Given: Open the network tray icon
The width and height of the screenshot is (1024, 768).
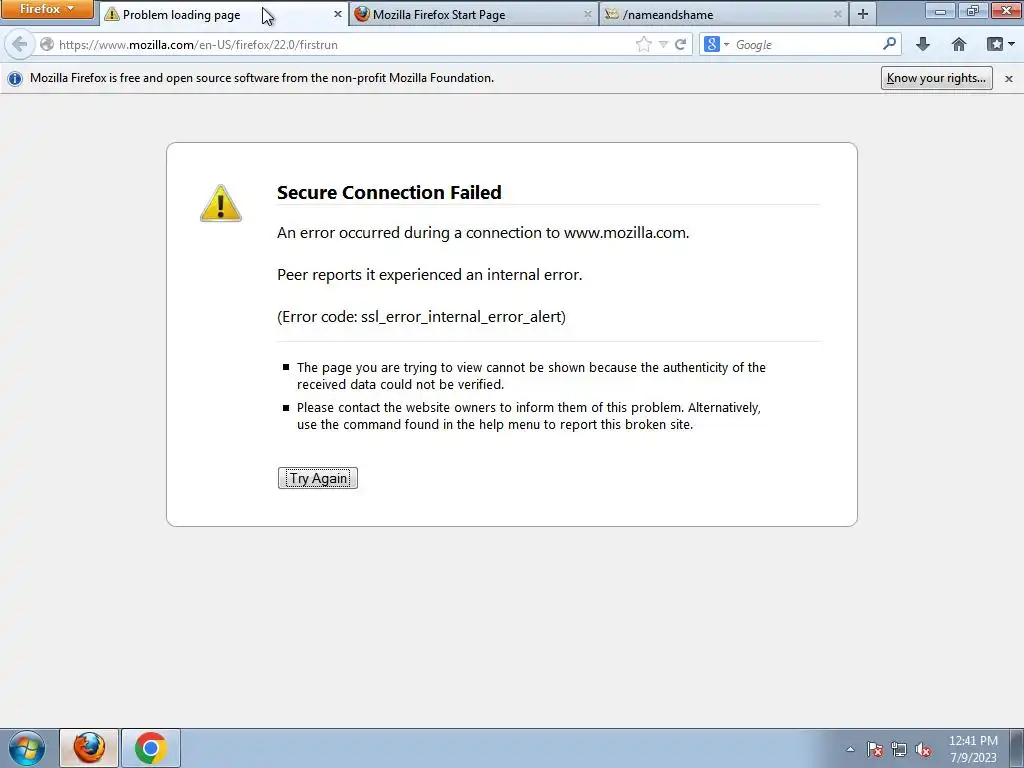Looking at the screenshot, I should 899,749.
